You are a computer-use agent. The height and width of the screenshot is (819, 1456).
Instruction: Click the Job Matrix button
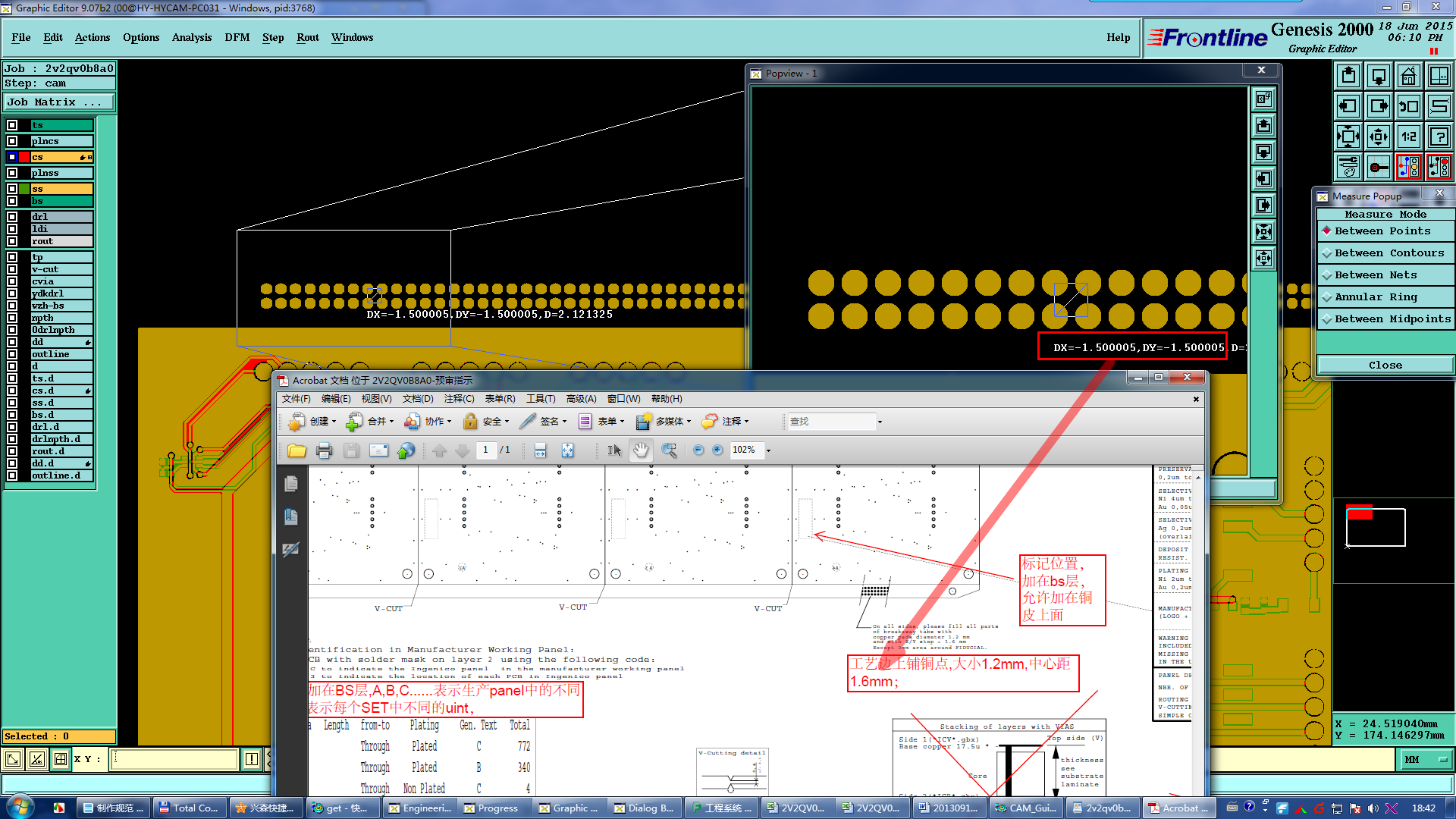tap(58, 102)
